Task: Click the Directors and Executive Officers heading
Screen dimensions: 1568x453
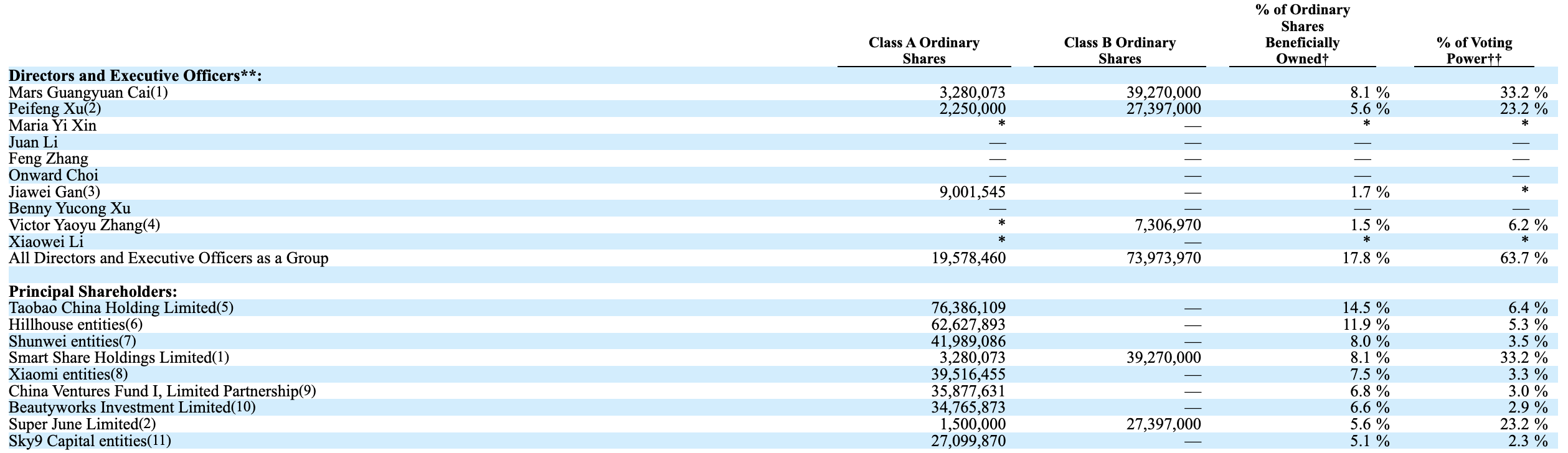Action: [x=135, y=76]
